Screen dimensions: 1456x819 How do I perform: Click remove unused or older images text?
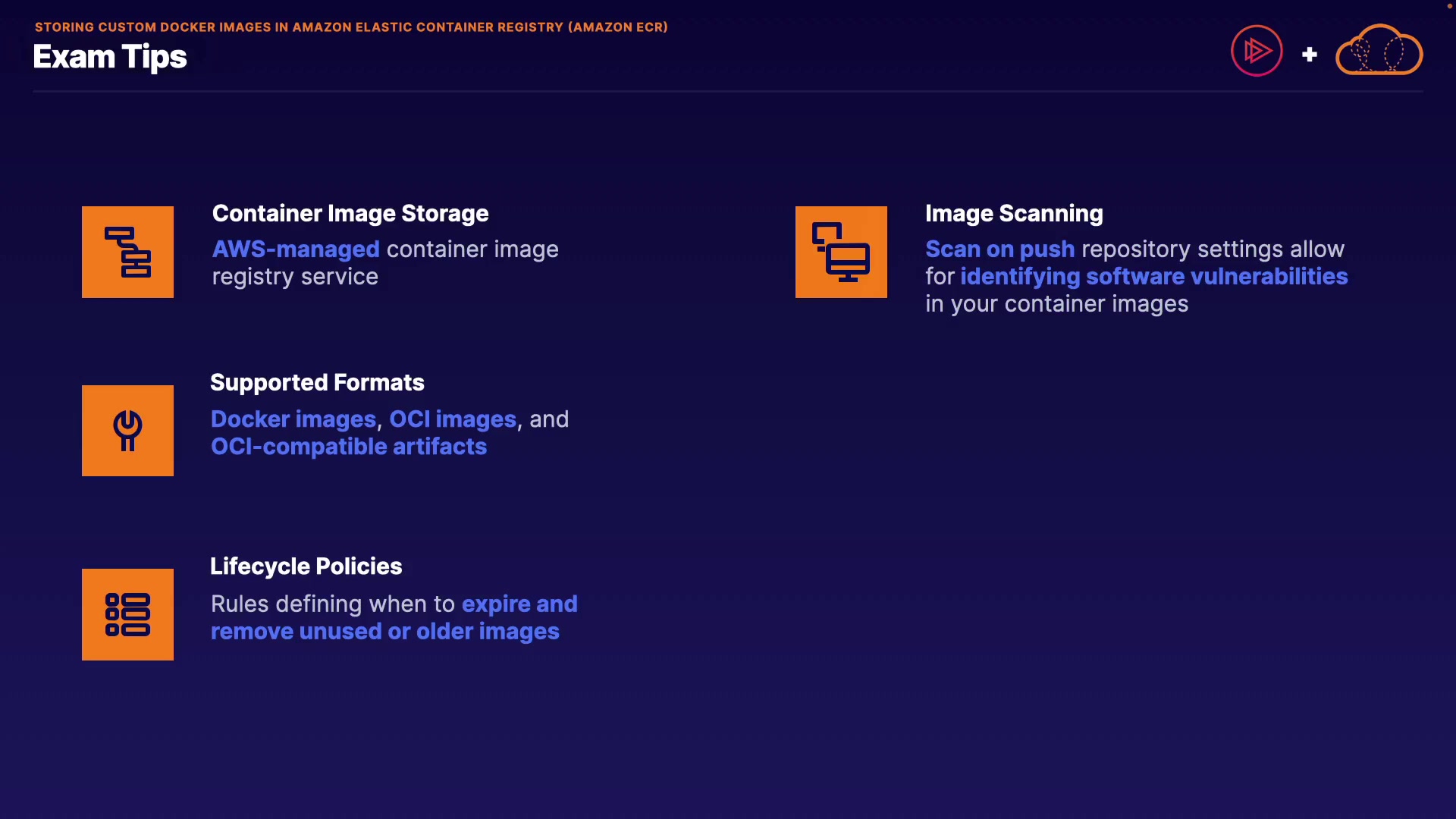click(384, 632)
